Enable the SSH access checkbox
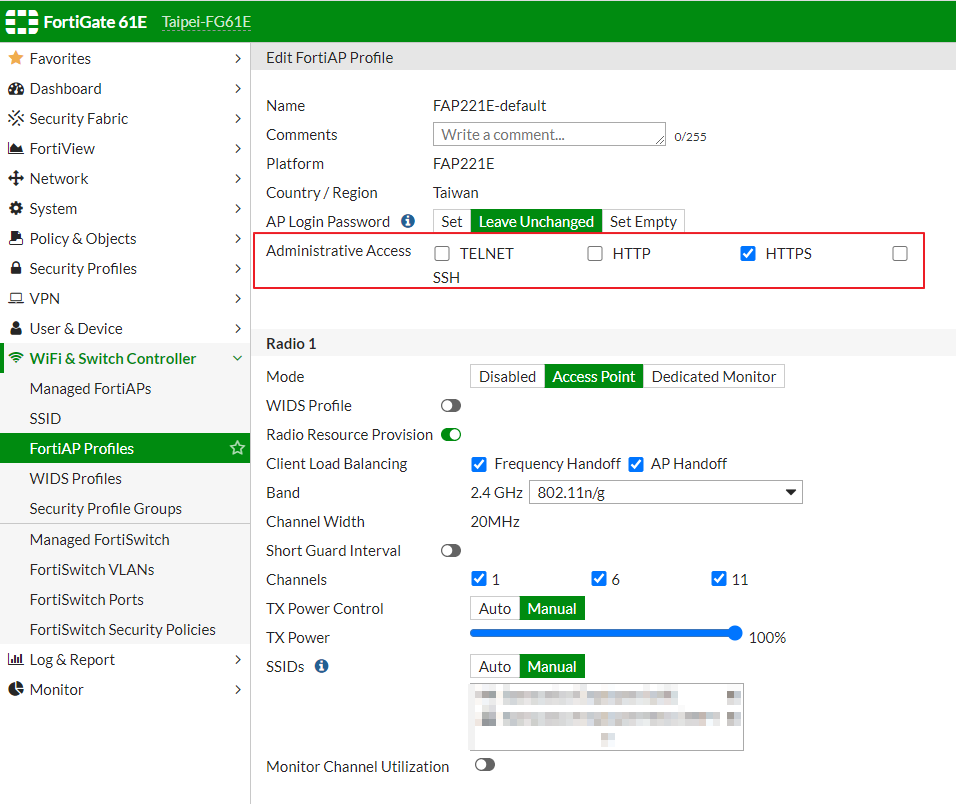Image resolution: width=956 pixels, height=804 pixels. pos(900,254)
